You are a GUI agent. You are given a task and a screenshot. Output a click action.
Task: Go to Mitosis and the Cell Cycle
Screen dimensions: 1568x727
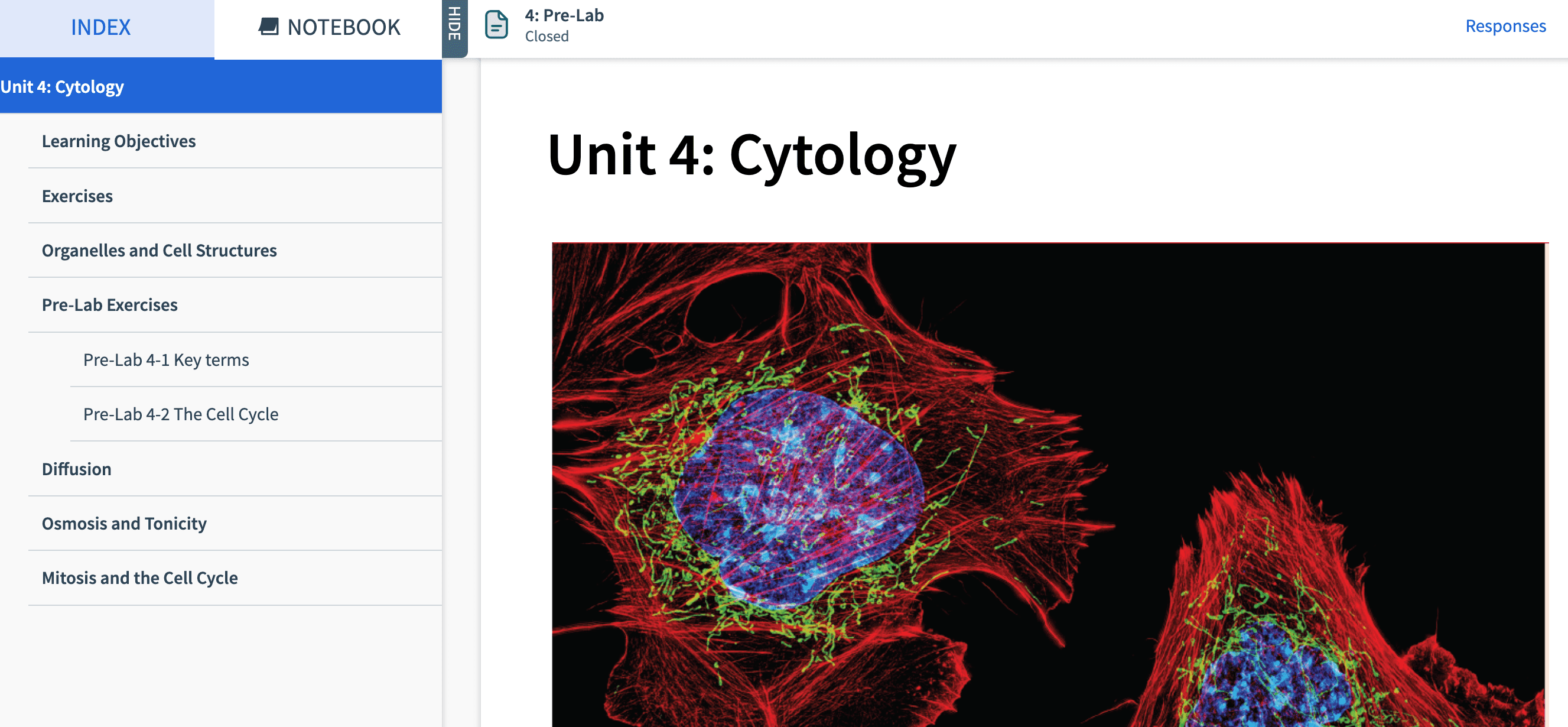[x=235, y=578]
